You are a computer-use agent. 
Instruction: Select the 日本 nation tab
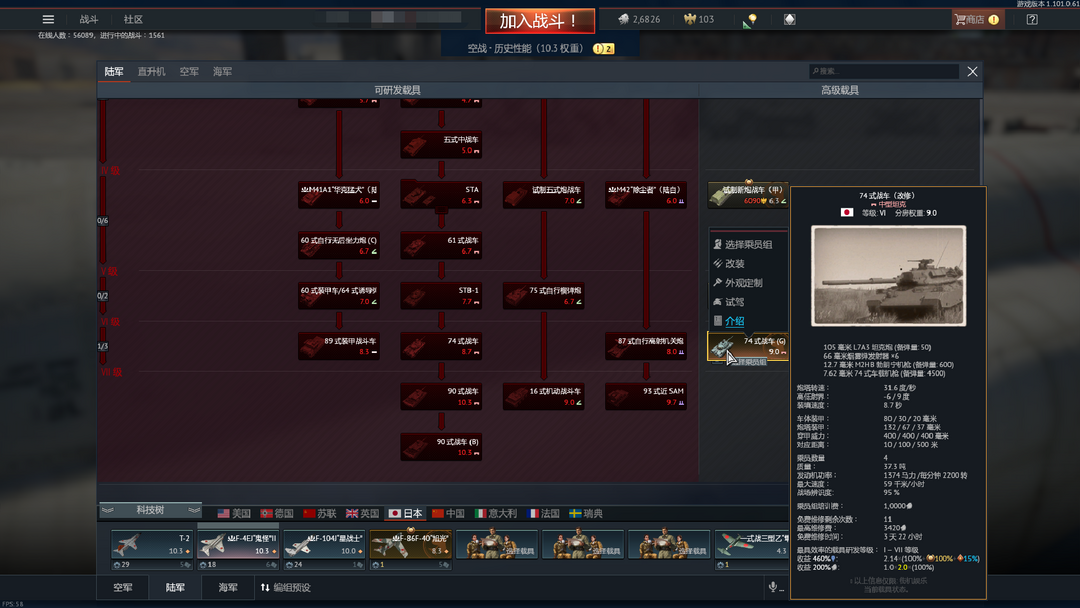coord(405,514)
